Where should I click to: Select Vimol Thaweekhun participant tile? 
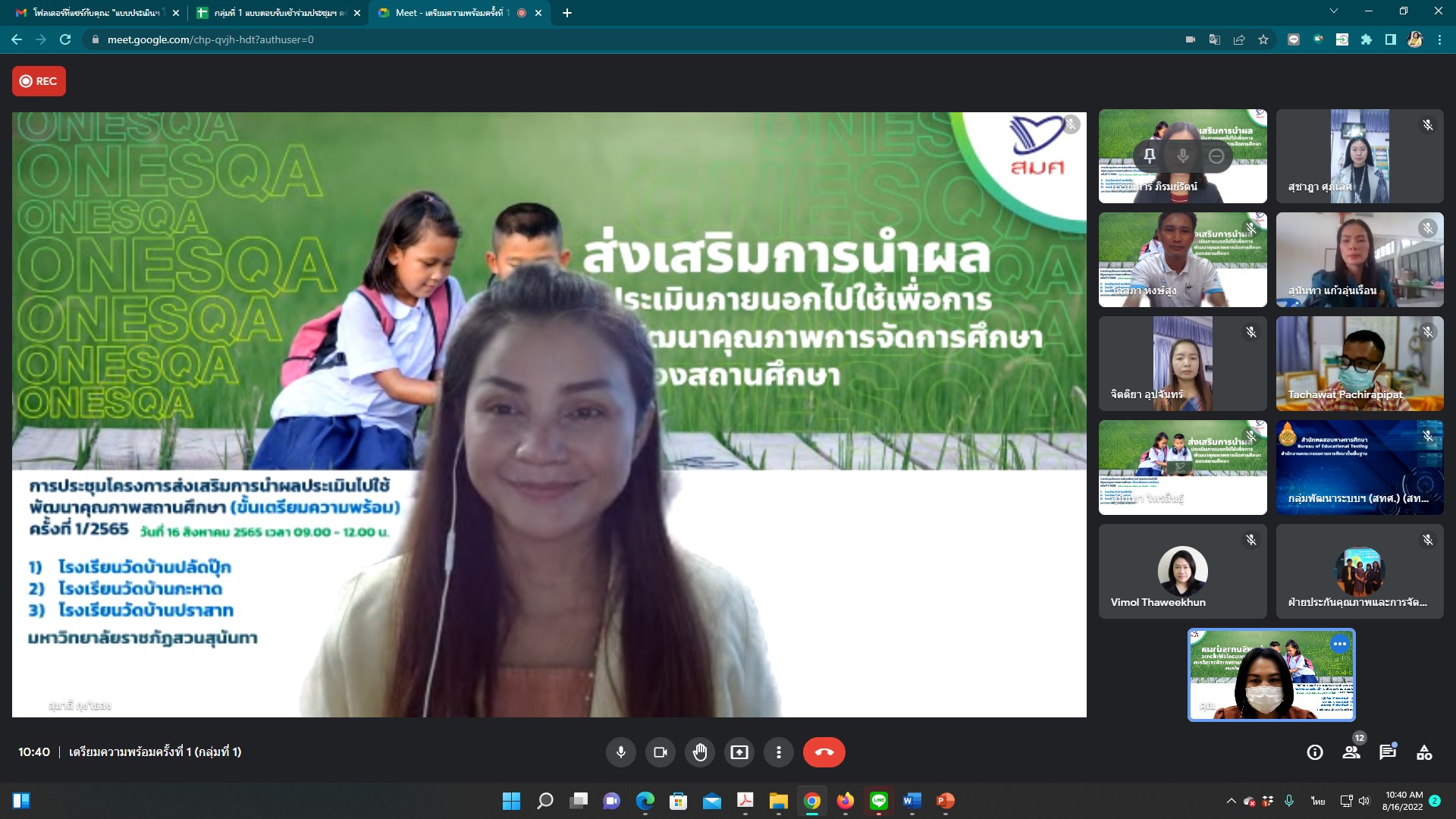tap(1182, 571)
